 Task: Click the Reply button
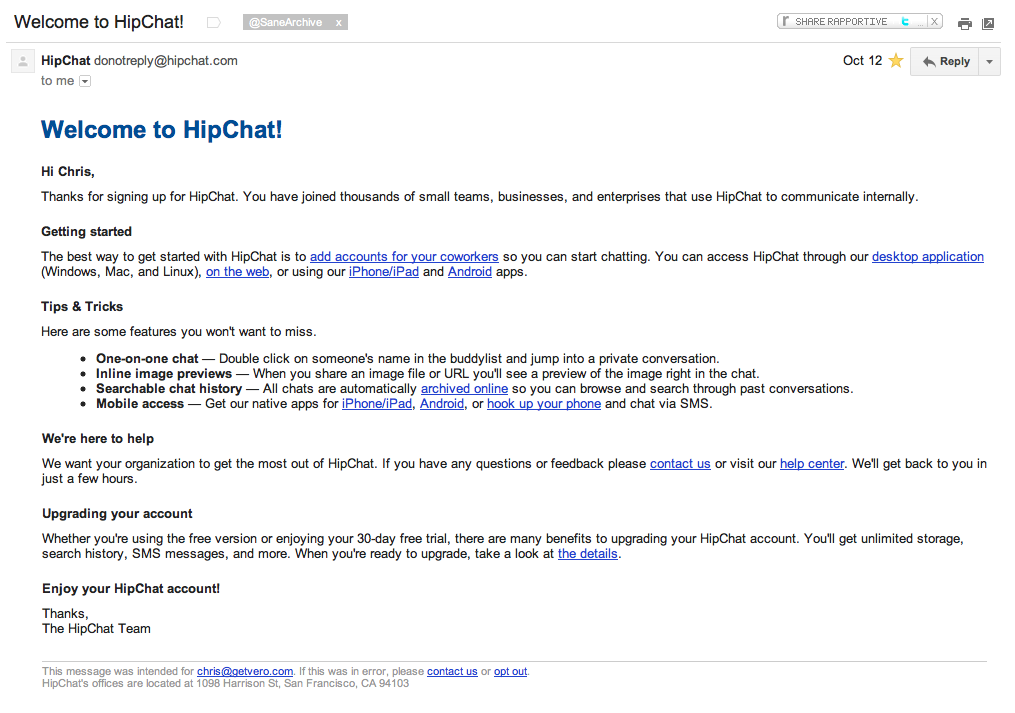tap(945, 62)
